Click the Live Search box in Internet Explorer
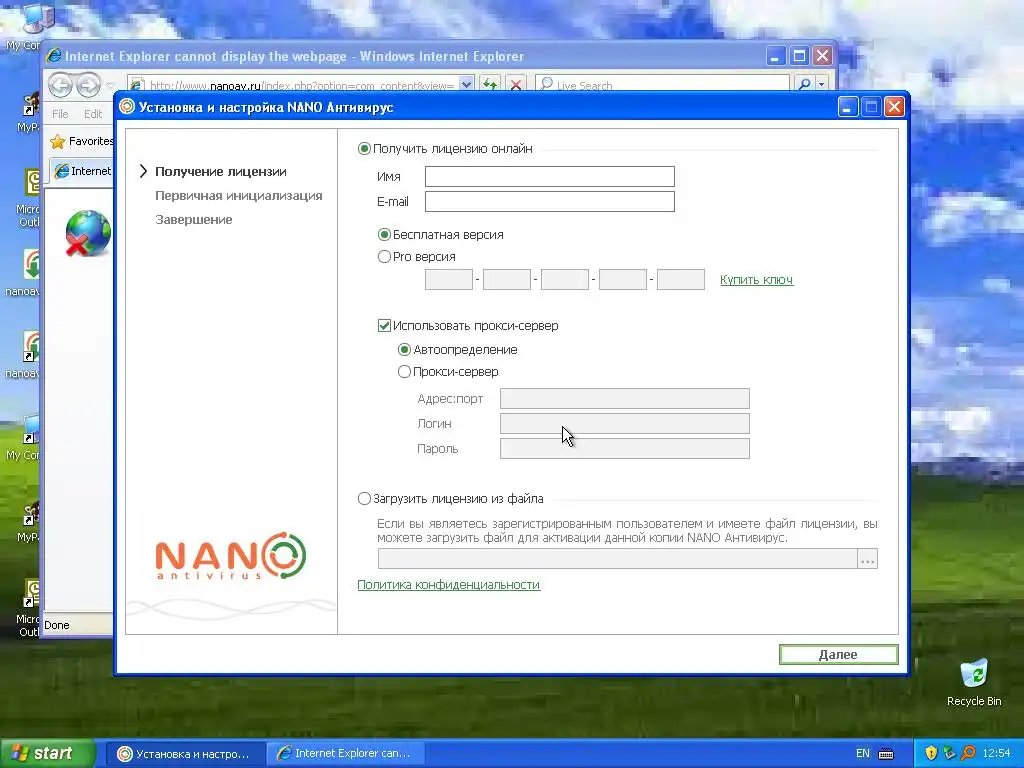Screen dimensions: 1024x768 coord(662,84)
